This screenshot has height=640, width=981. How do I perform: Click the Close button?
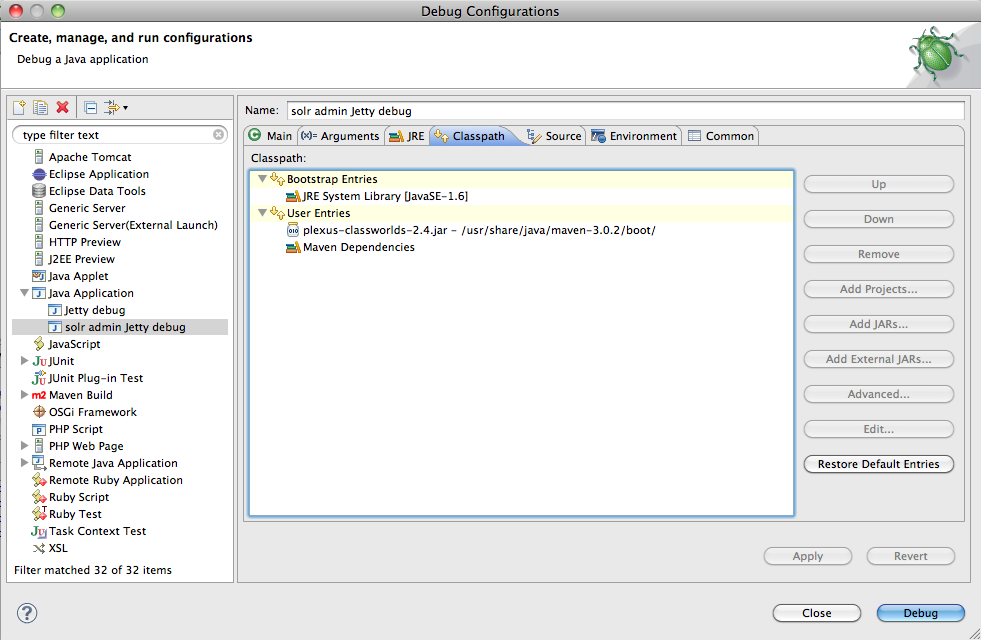click(x=816, y=613)
